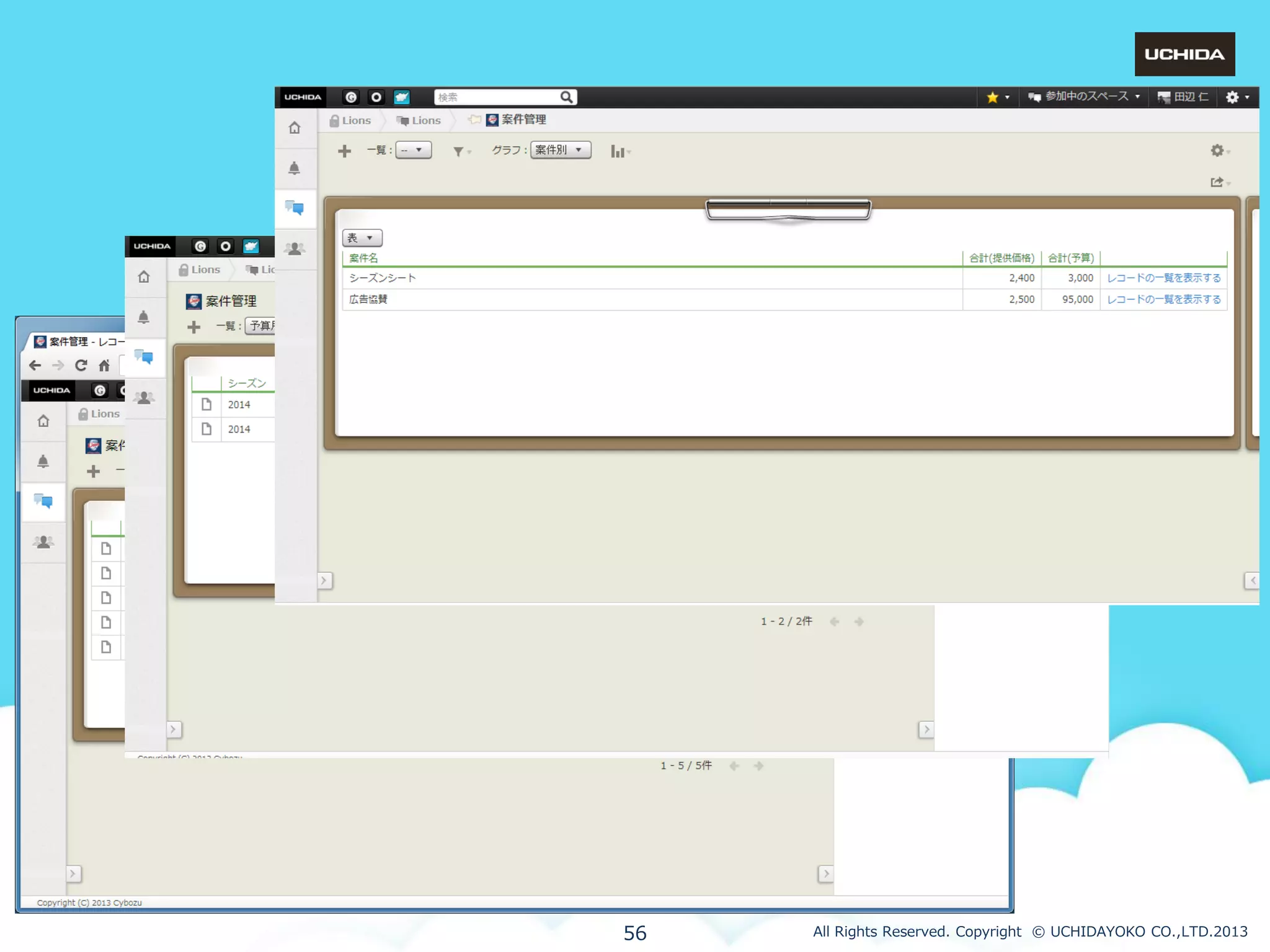Click the magnifier search icon
Image resolution: width=1270 pixels, height=952 pixels.
(566, 97)
